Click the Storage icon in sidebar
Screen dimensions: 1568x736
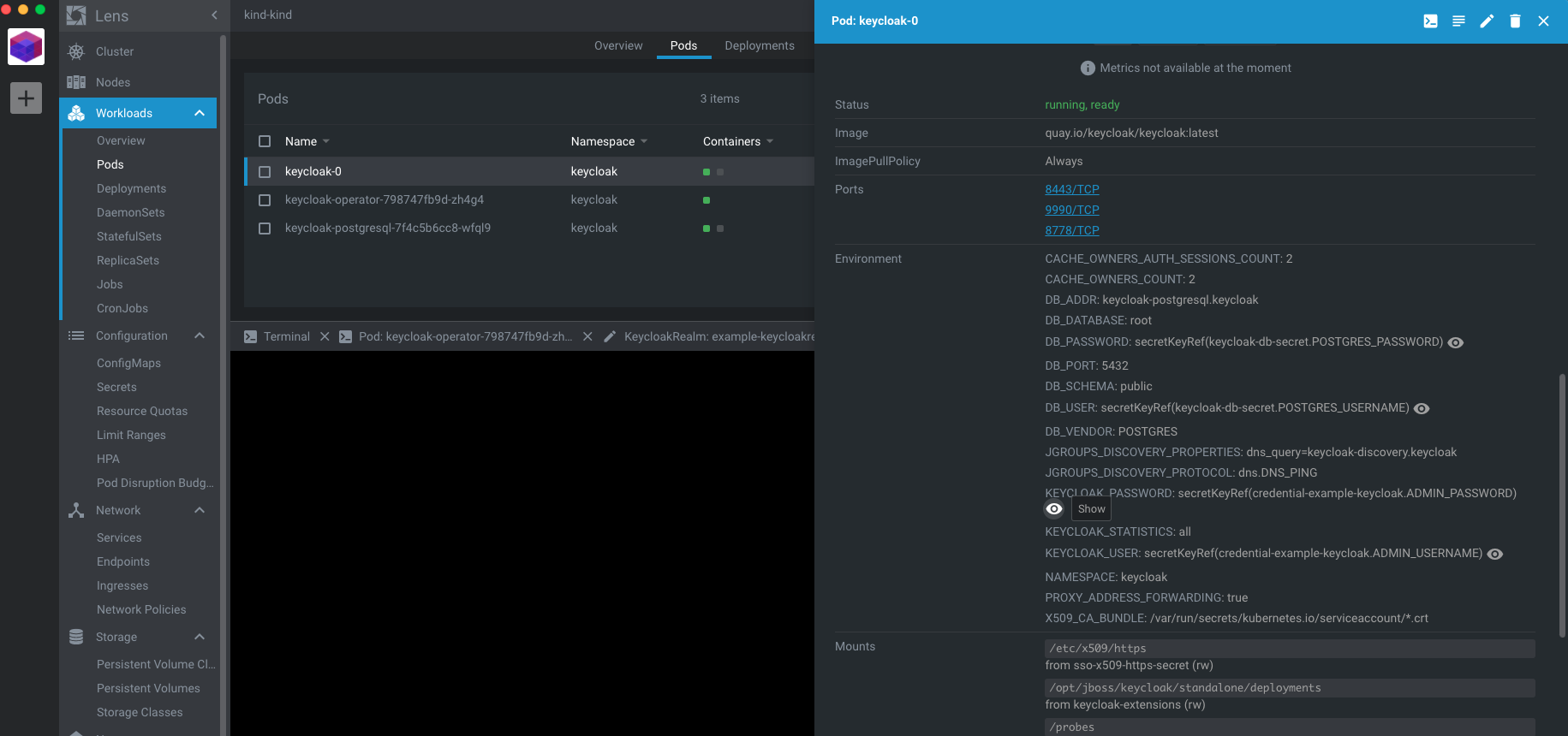pos(76,637)
